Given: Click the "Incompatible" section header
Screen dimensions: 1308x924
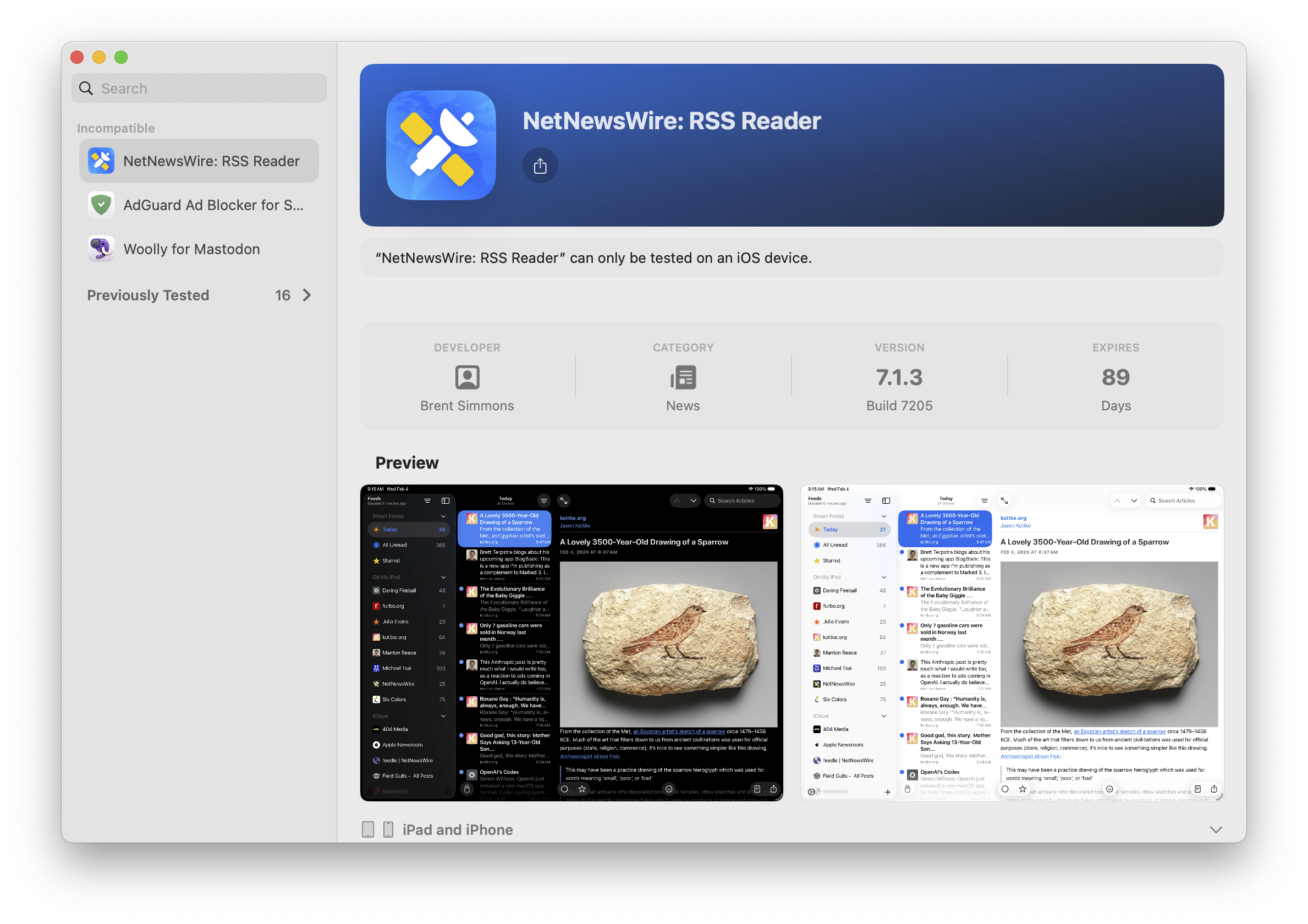Looking at the screenshot, I should coord(116,128).
